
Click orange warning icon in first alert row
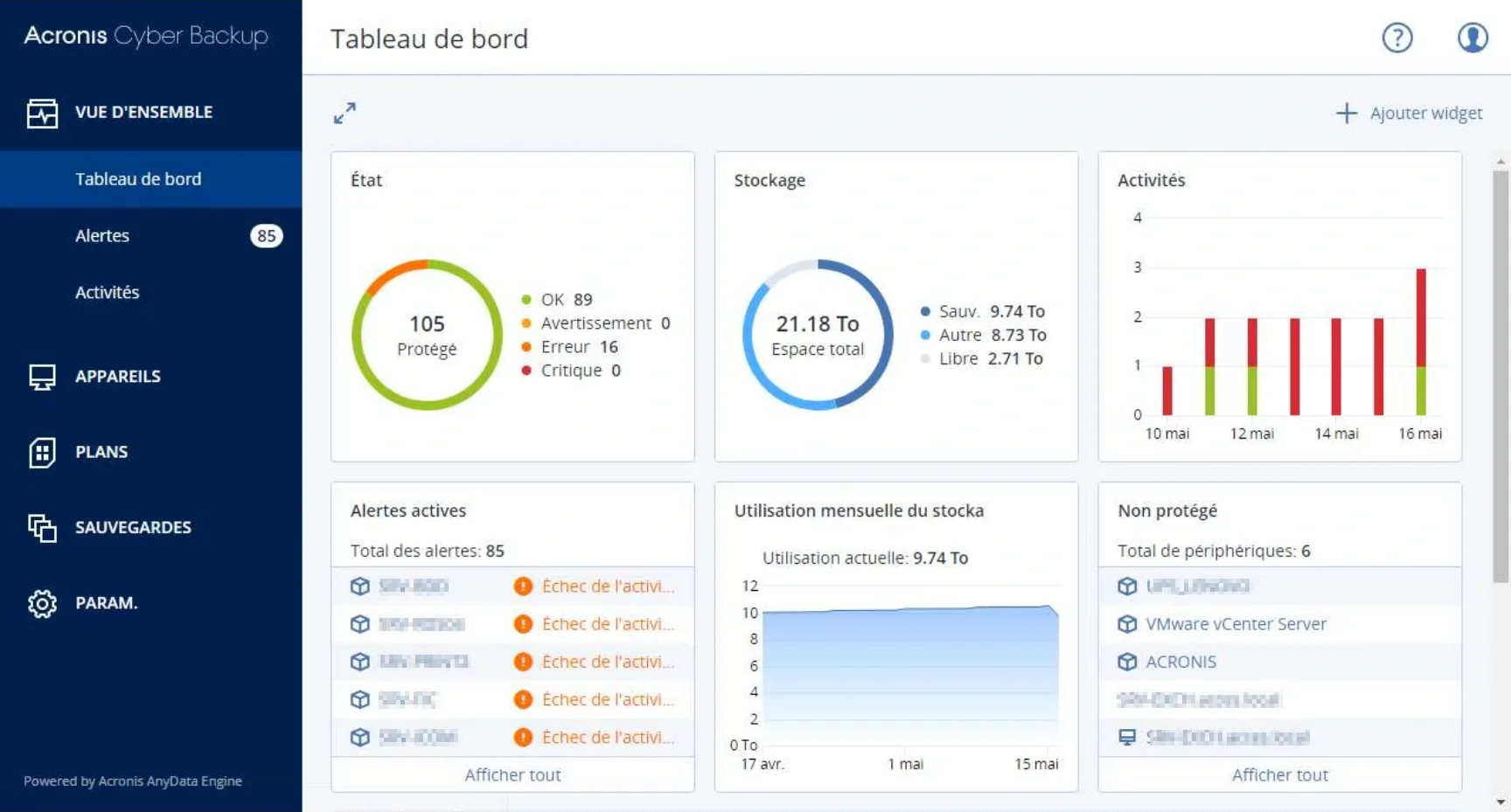click(x=523, y=586)
